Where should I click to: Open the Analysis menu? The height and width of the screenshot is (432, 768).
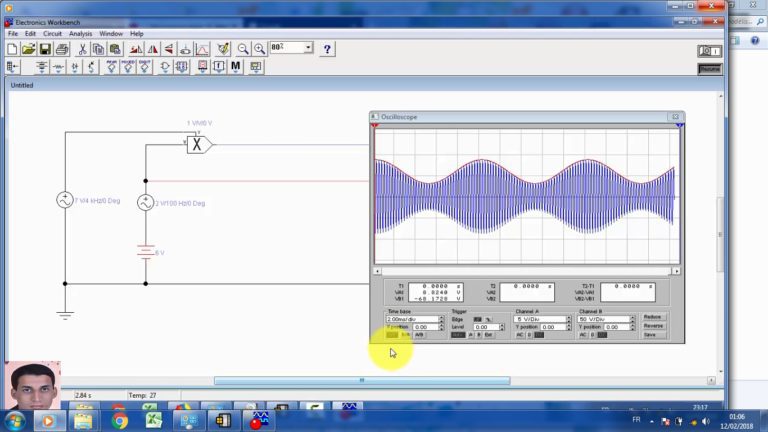point(81,33)
